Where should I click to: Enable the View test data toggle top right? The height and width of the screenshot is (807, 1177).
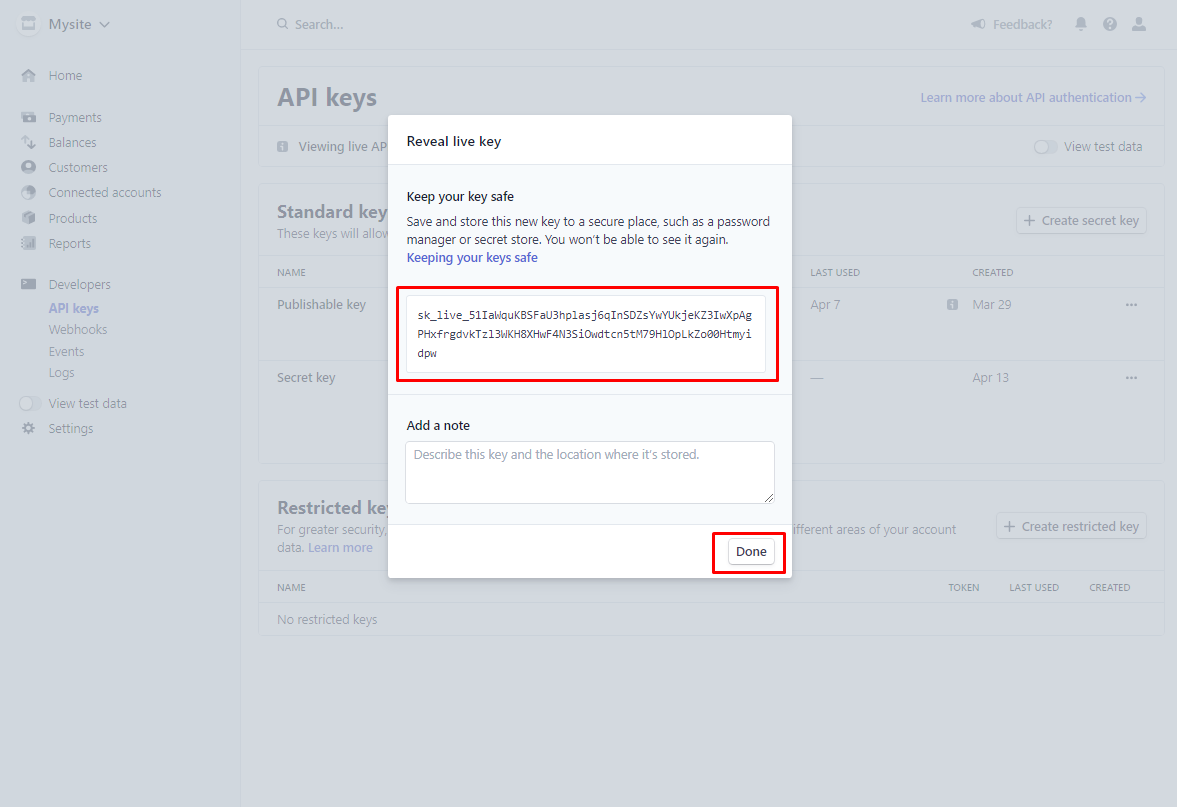(x=1045, y=146)
